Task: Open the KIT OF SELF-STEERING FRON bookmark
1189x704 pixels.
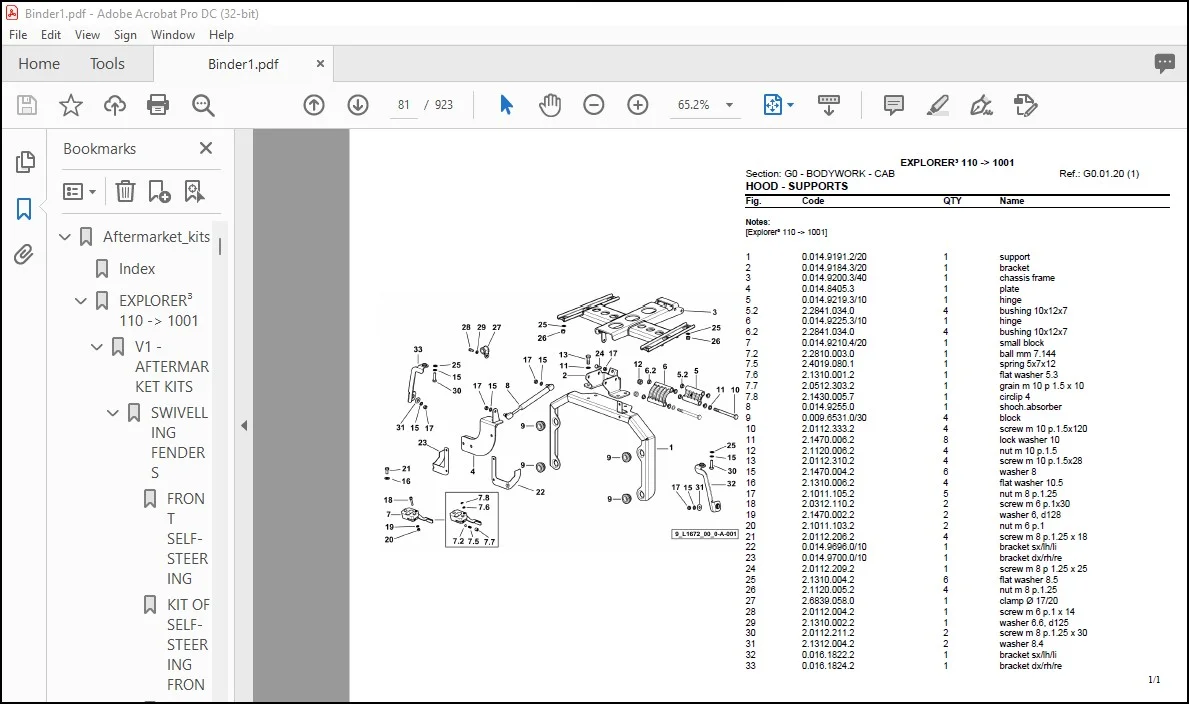Action: point(187,644)
